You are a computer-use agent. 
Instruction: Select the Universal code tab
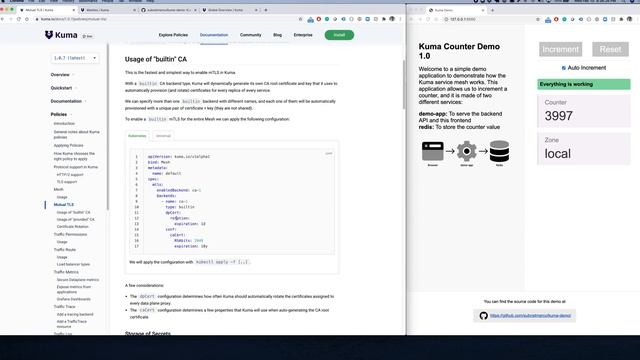tap(163, 136)
